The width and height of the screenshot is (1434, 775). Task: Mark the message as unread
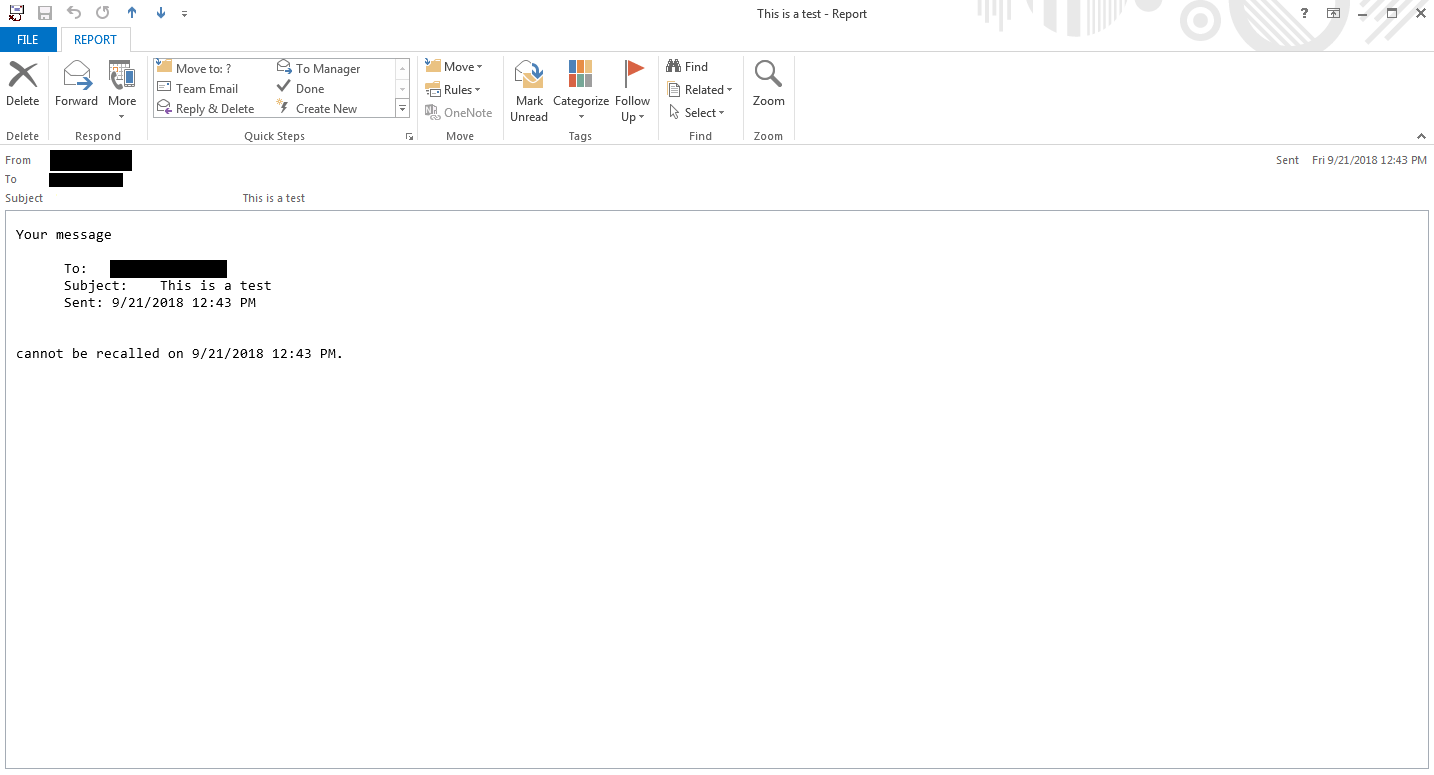529,90
